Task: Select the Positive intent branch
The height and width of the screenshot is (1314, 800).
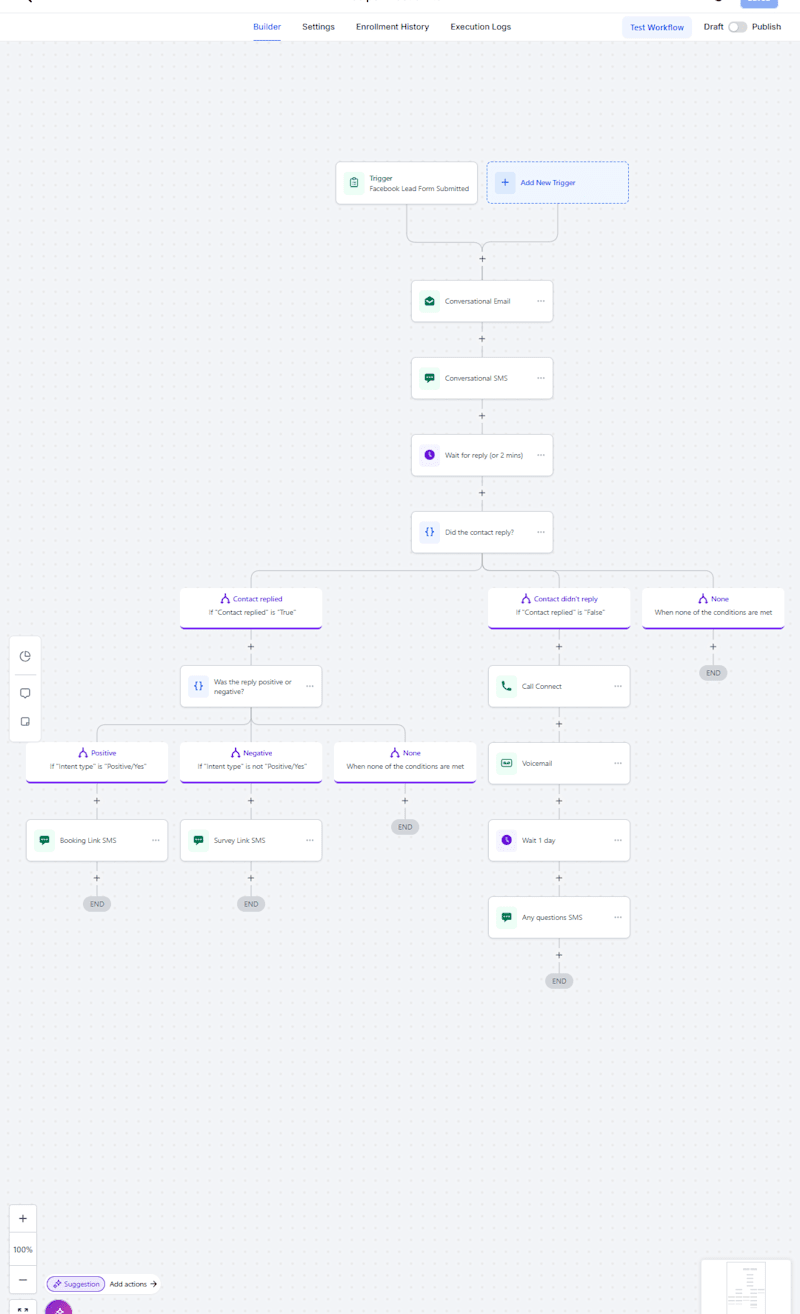Action: pyautogui.click(x=97, y=762)
